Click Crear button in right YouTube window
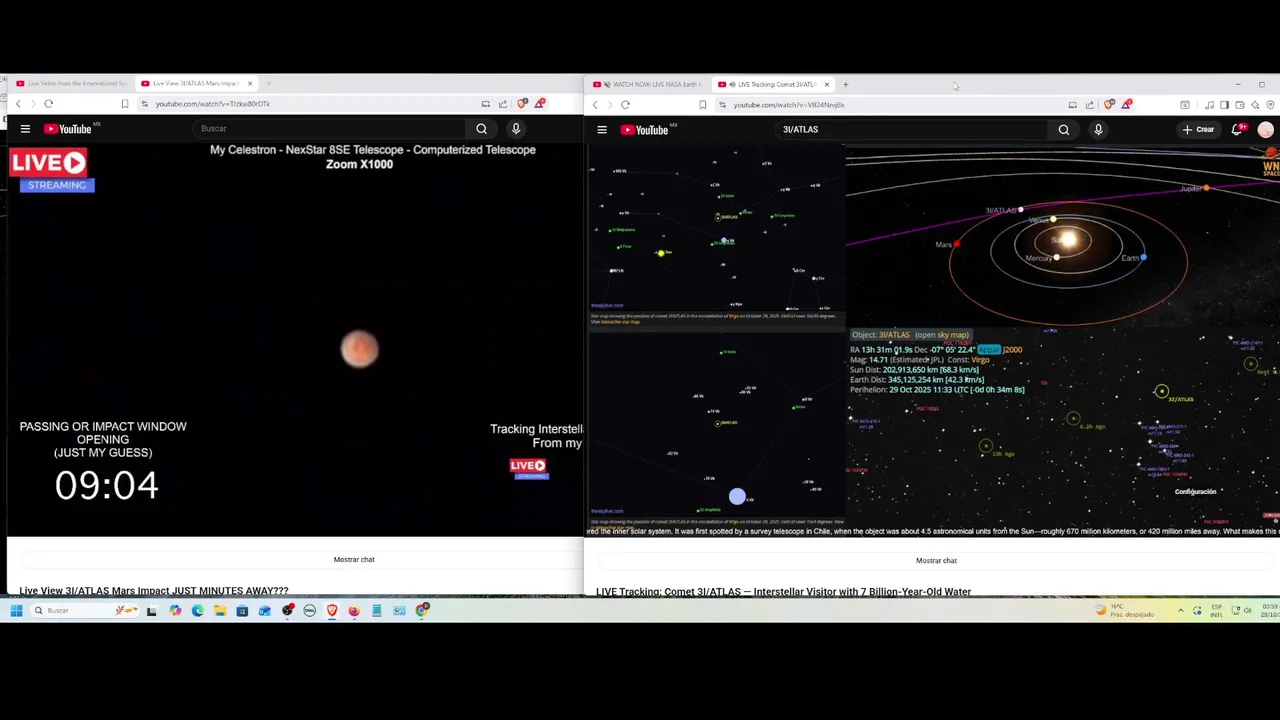1280x720 pixels. [1198, 129]
